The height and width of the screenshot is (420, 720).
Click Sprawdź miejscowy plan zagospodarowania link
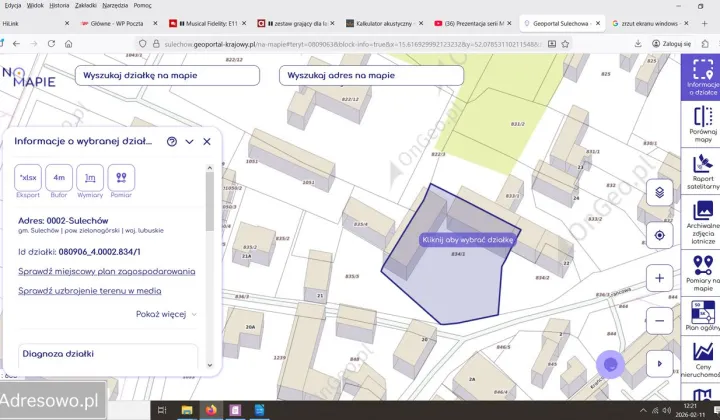click(x=106, y=271)
